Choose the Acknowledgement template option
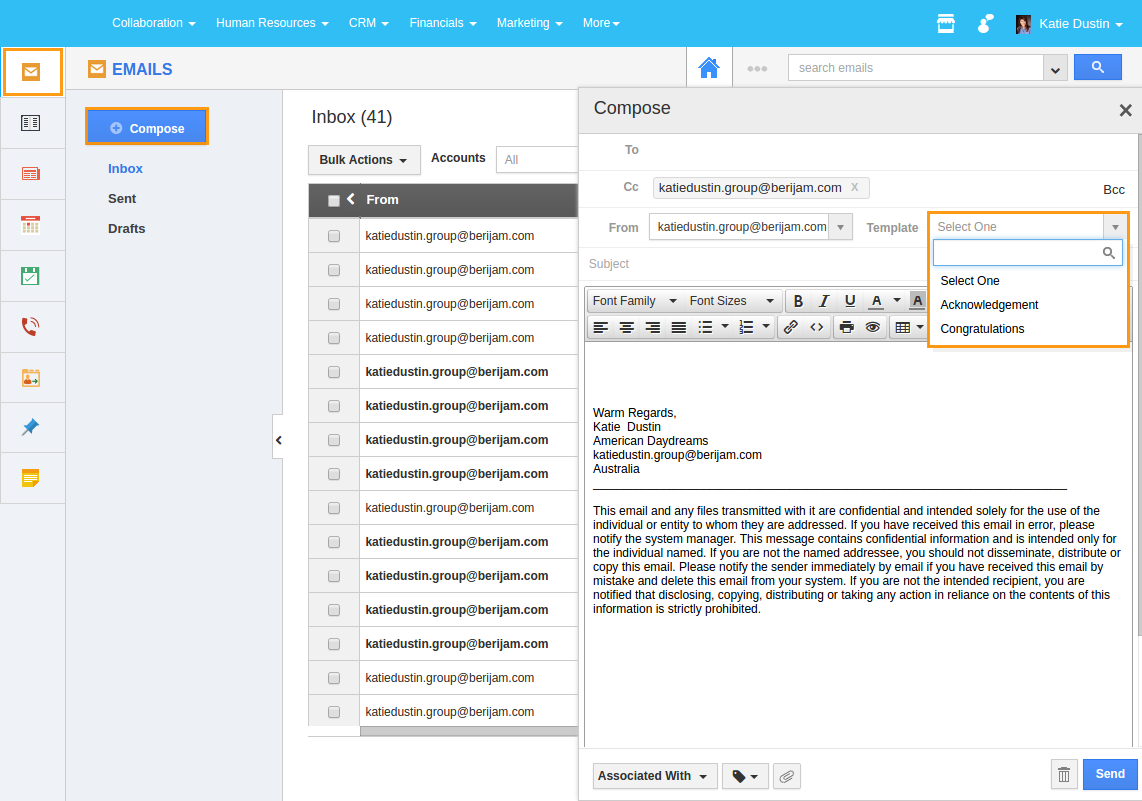 point(989,305)
